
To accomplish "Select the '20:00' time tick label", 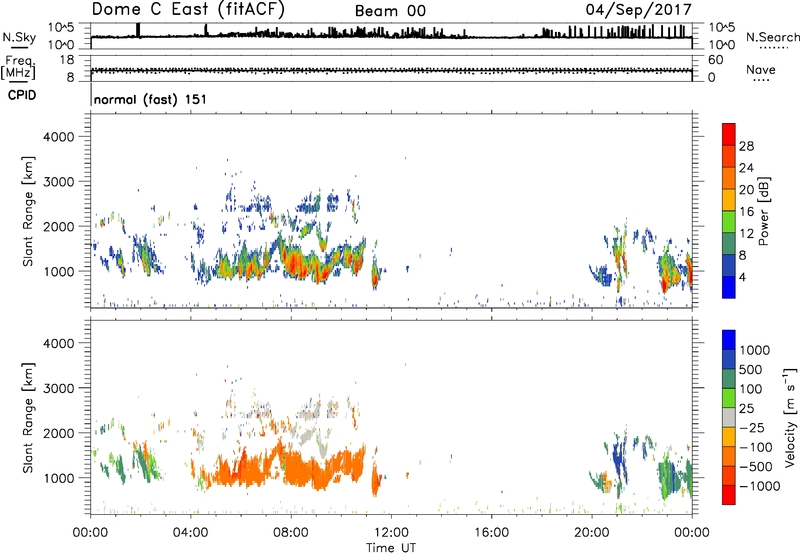I will 592,533.
